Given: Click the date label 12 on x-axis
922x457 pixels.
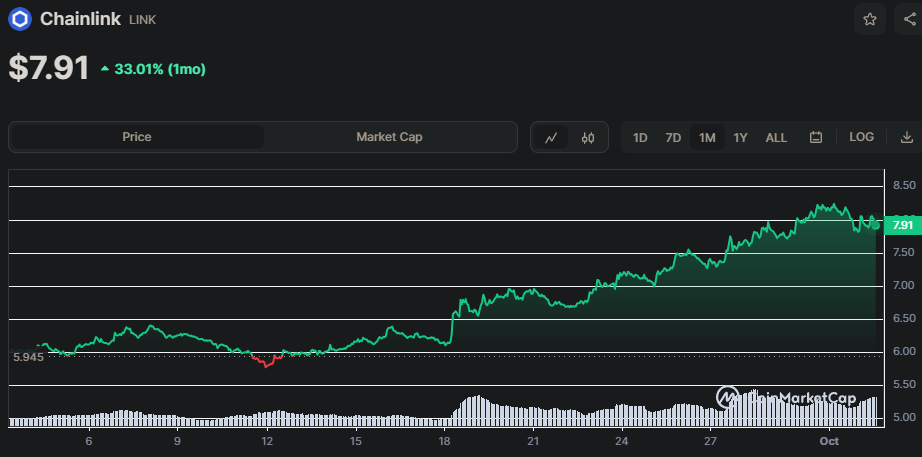Looking at the screenshot, I should click(x=267, y=441).
